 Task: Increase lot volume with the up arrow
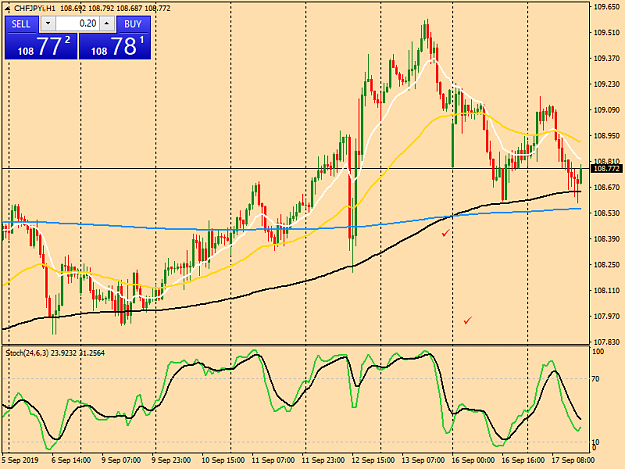pyautogui.click(x=107, y=24)
